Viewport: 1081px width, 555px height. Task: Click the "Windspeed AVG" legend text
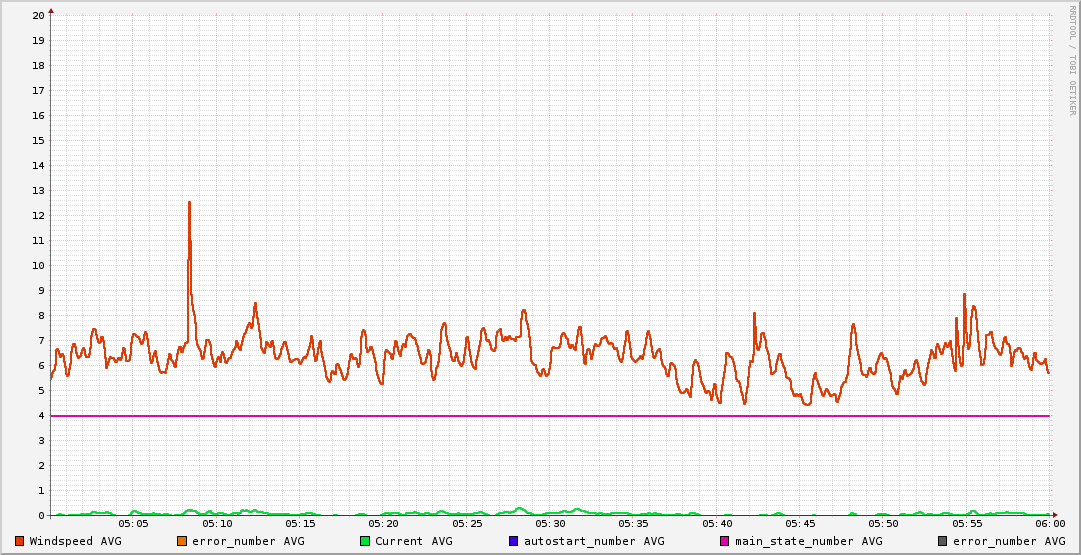coord(75,541)
